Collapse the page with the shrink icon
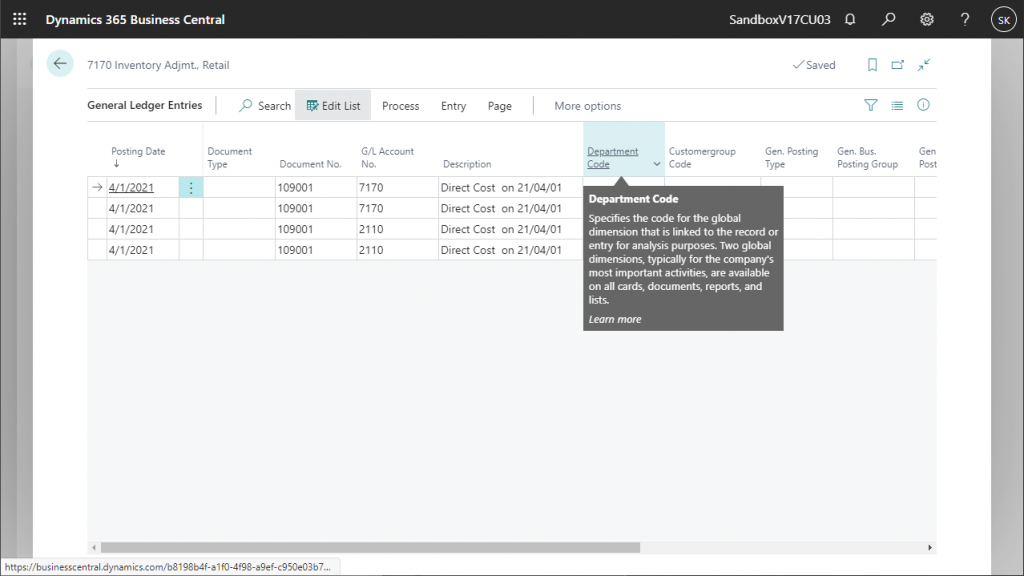 click(923, 65)
